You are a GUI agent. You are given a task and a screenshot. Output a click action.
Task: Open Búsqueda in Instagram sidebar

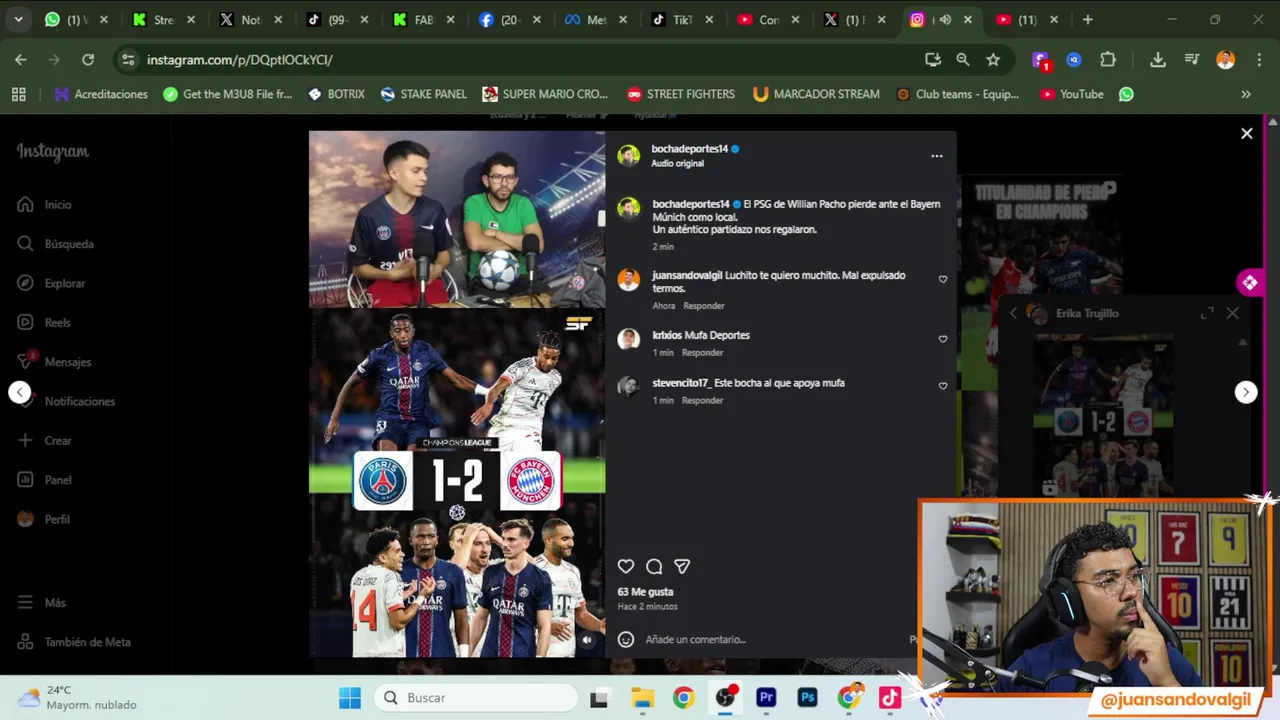pyautogui.click(x=55, y=244)
